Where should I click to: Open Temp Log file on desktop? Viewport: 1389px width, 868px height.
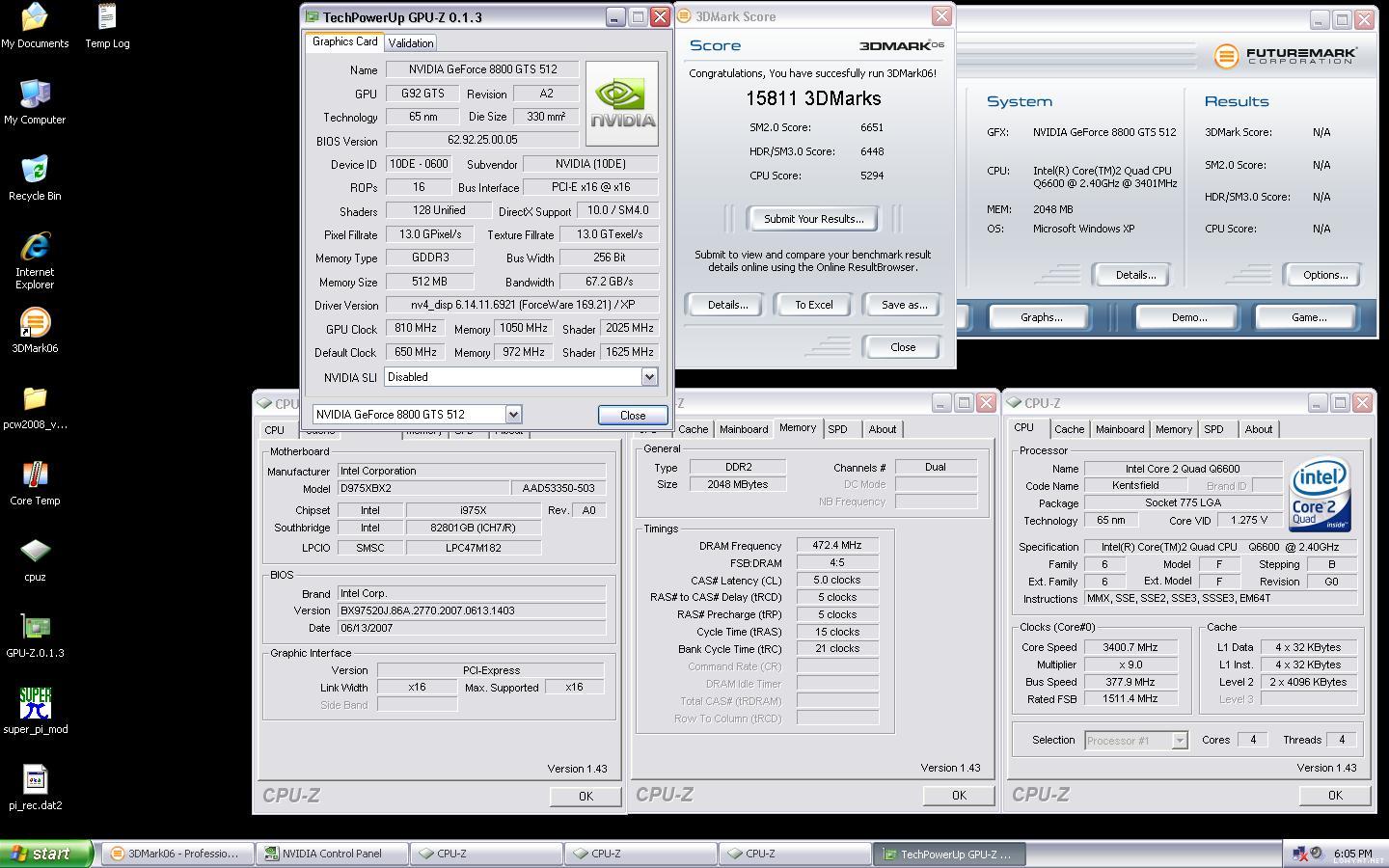pyautogui.click(x=107, y=26)
